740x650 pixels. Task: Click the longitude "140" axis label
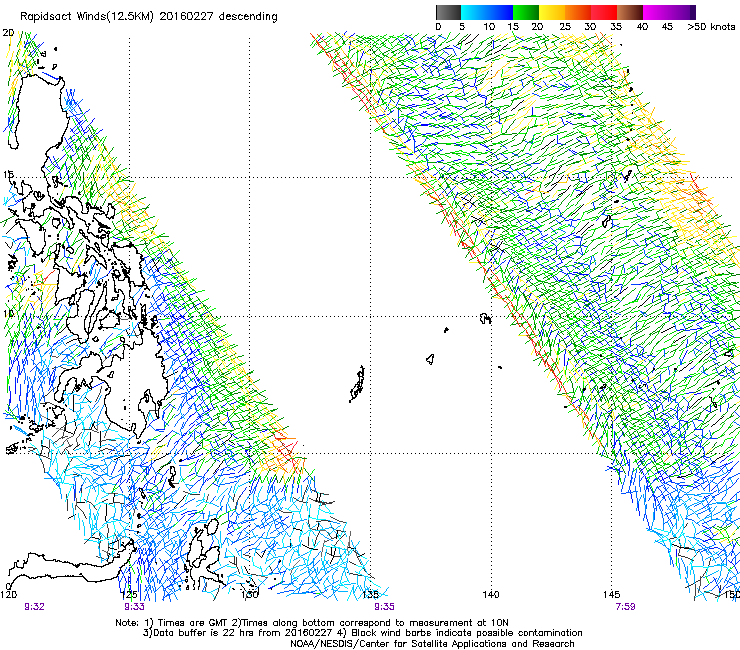491,594
